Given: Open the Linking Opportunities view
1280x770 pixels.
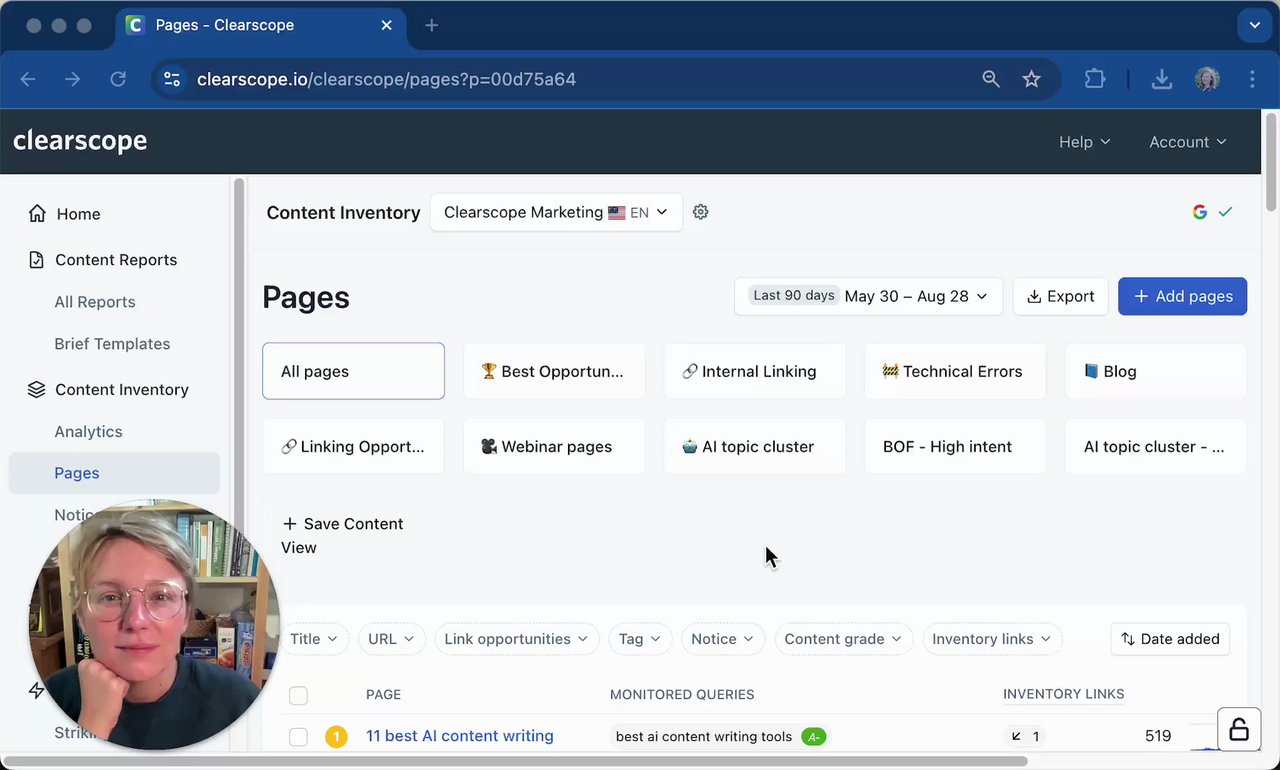Looking at the screenshot, I should pyautogui.click(x=353, y=447).
